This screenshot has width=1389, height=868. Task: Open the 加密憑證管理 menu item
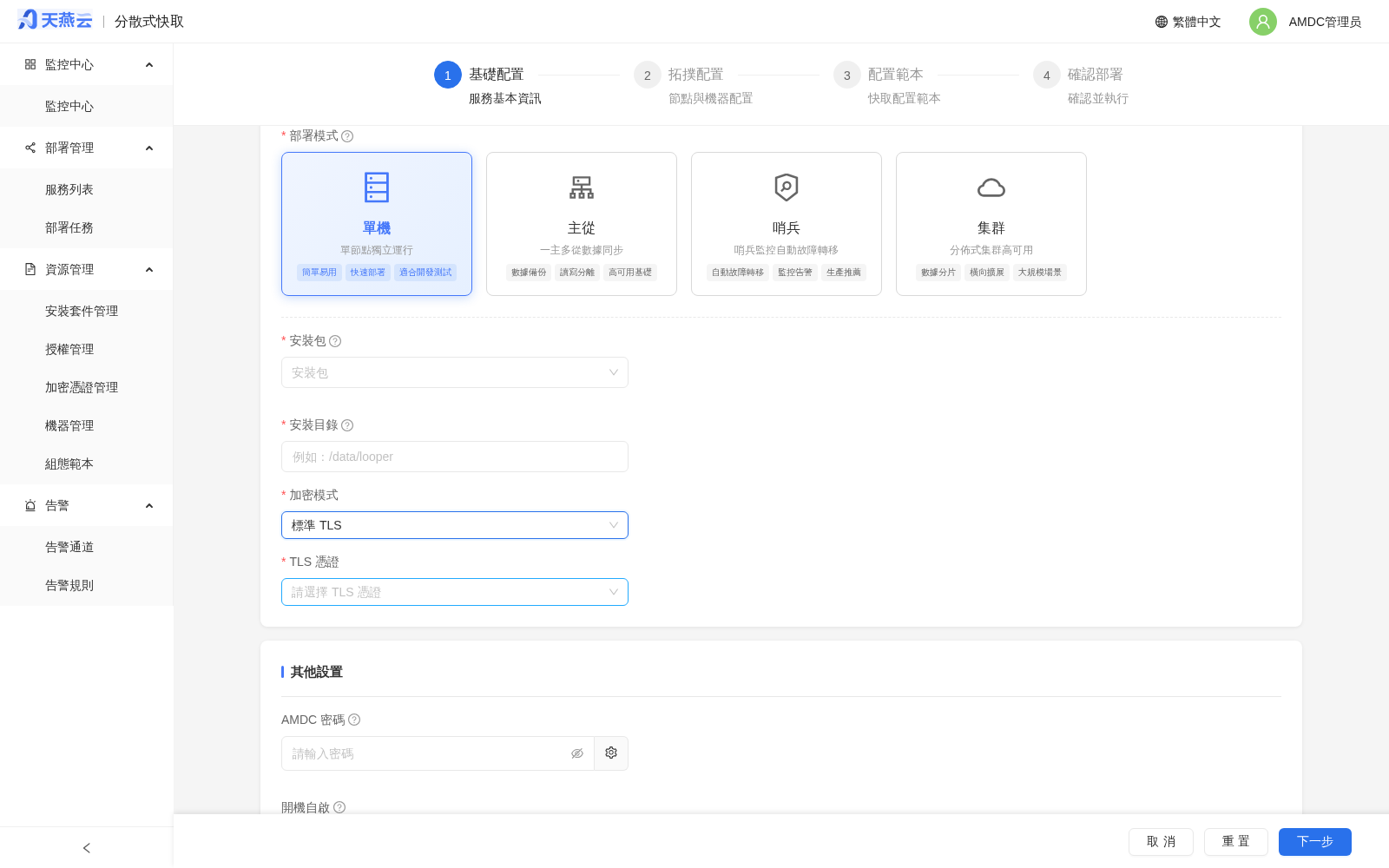pos(87,387)
